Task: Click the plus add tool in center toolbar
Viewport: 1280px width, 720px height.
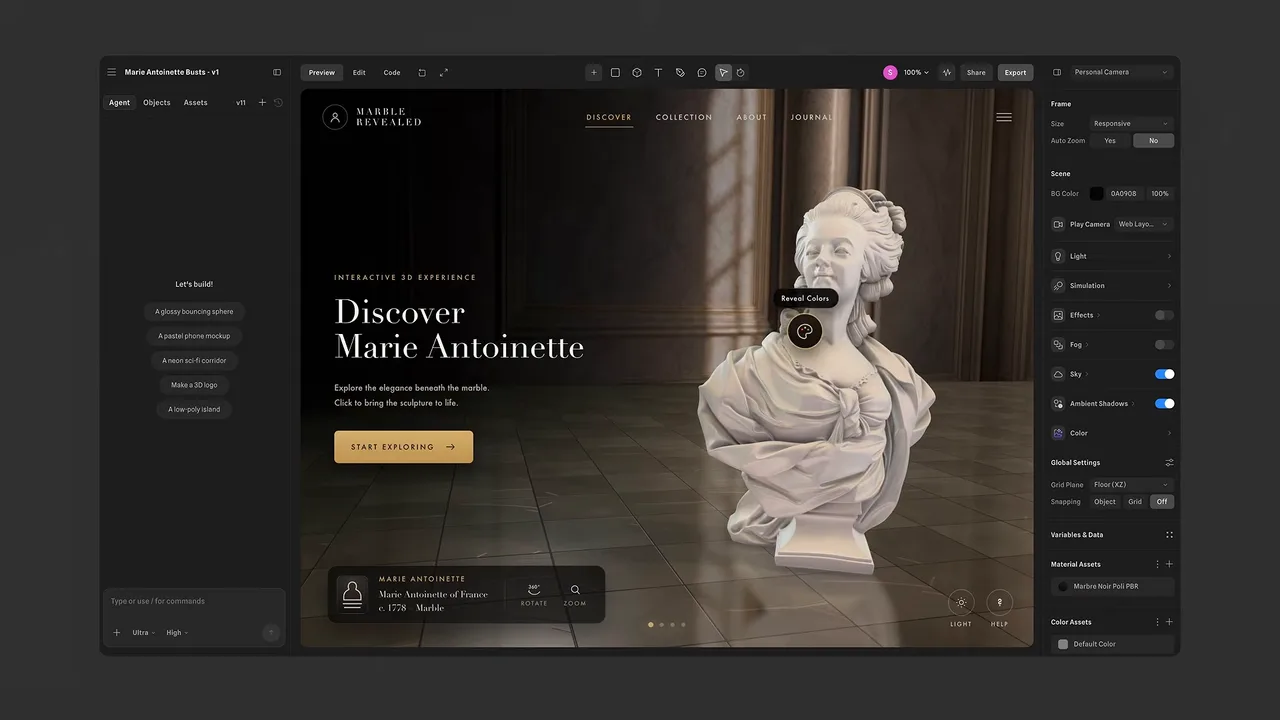Action: [x=594, y=72]
